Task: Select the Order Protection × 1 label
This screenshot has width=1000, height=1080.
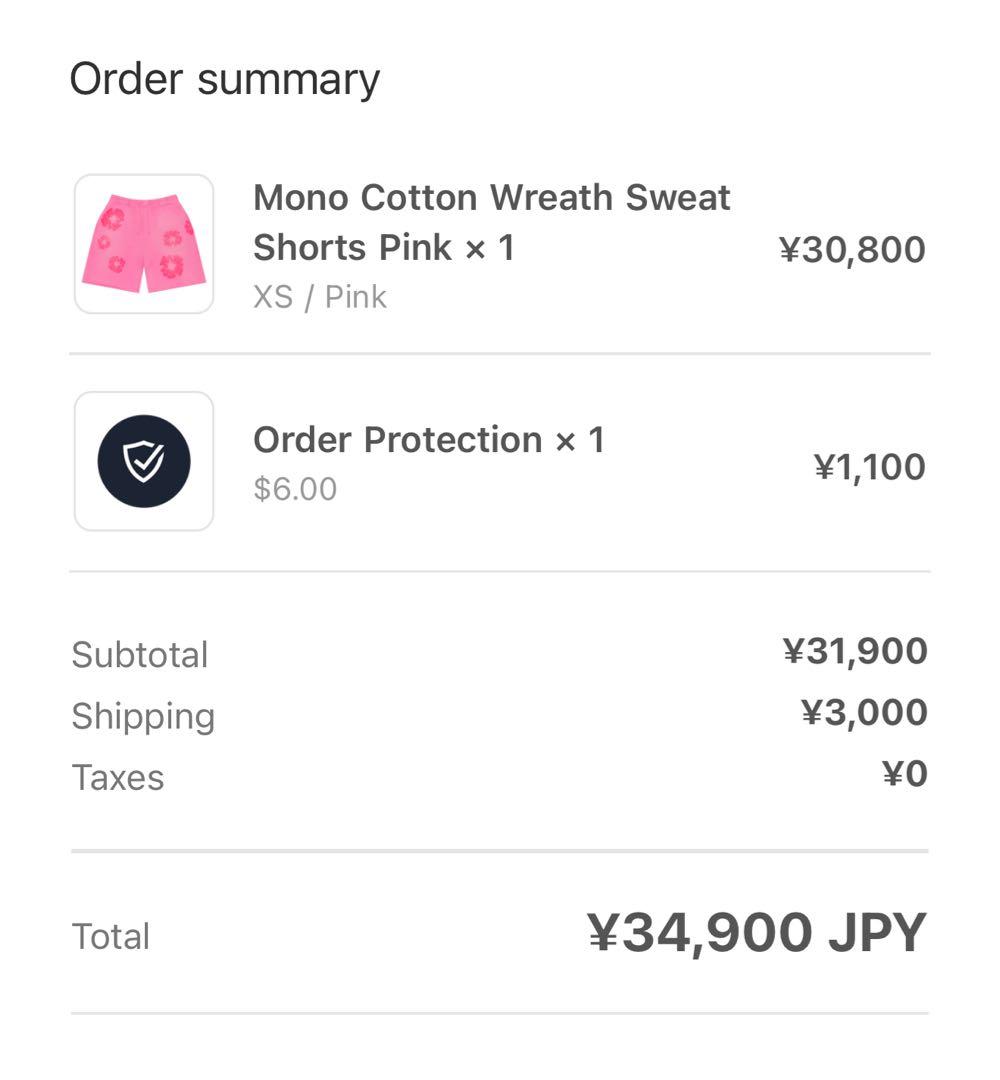Action: (x=429, y=440)
